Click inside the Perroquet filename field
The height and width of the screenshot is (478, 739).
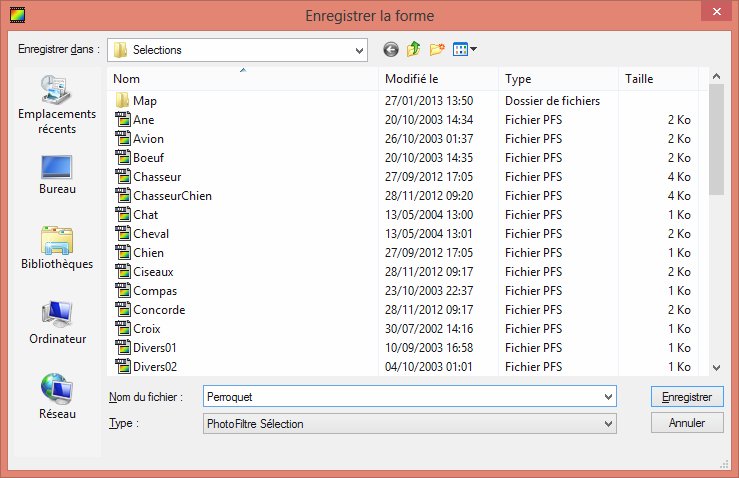coord(400,397)
